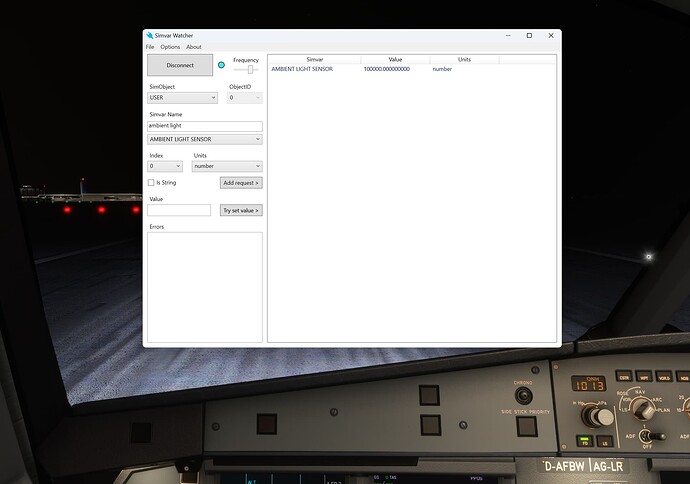
Task: Click inside the Errors text box
Action: point(205,287)
